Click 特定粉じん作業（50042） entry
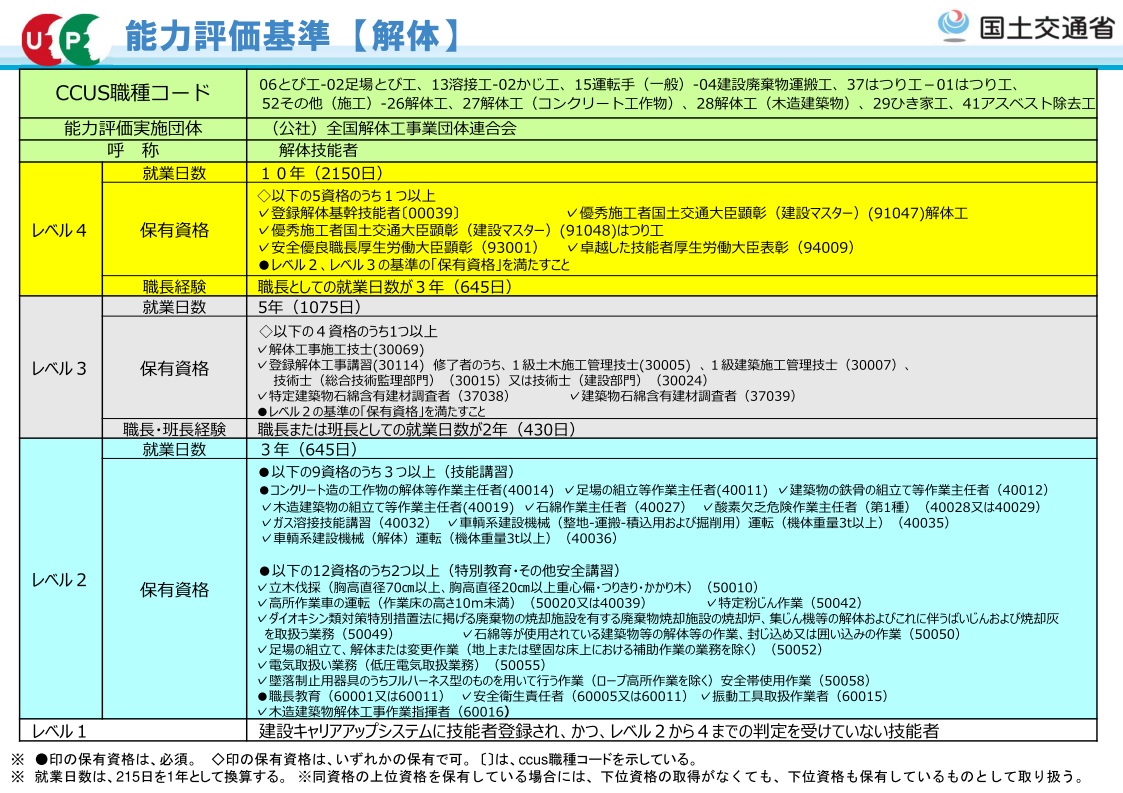Screen dimensions: 1123x793 (x=785, y=603)
